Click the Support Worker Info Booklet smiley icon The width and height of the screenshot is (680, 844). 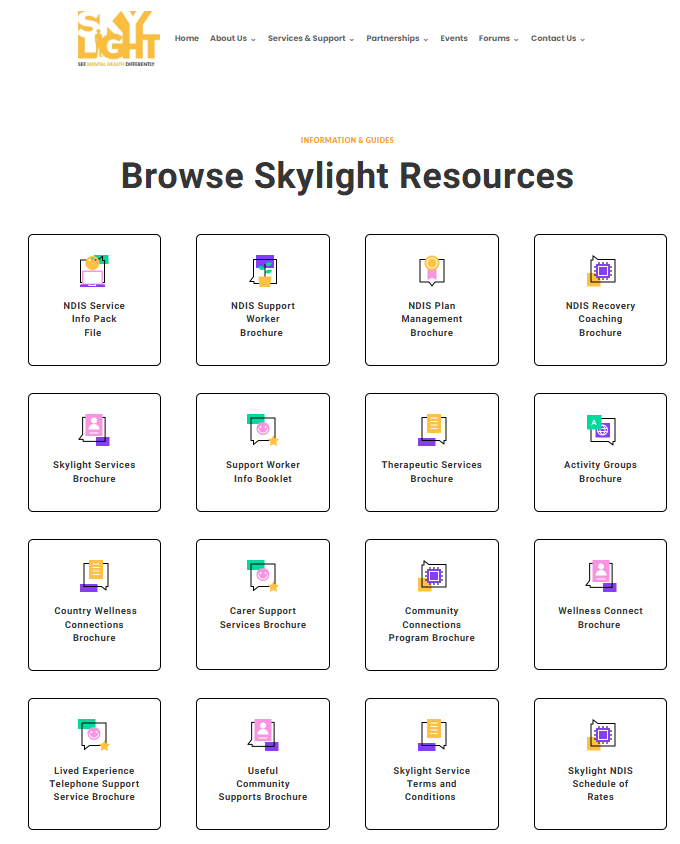point(263,430)
